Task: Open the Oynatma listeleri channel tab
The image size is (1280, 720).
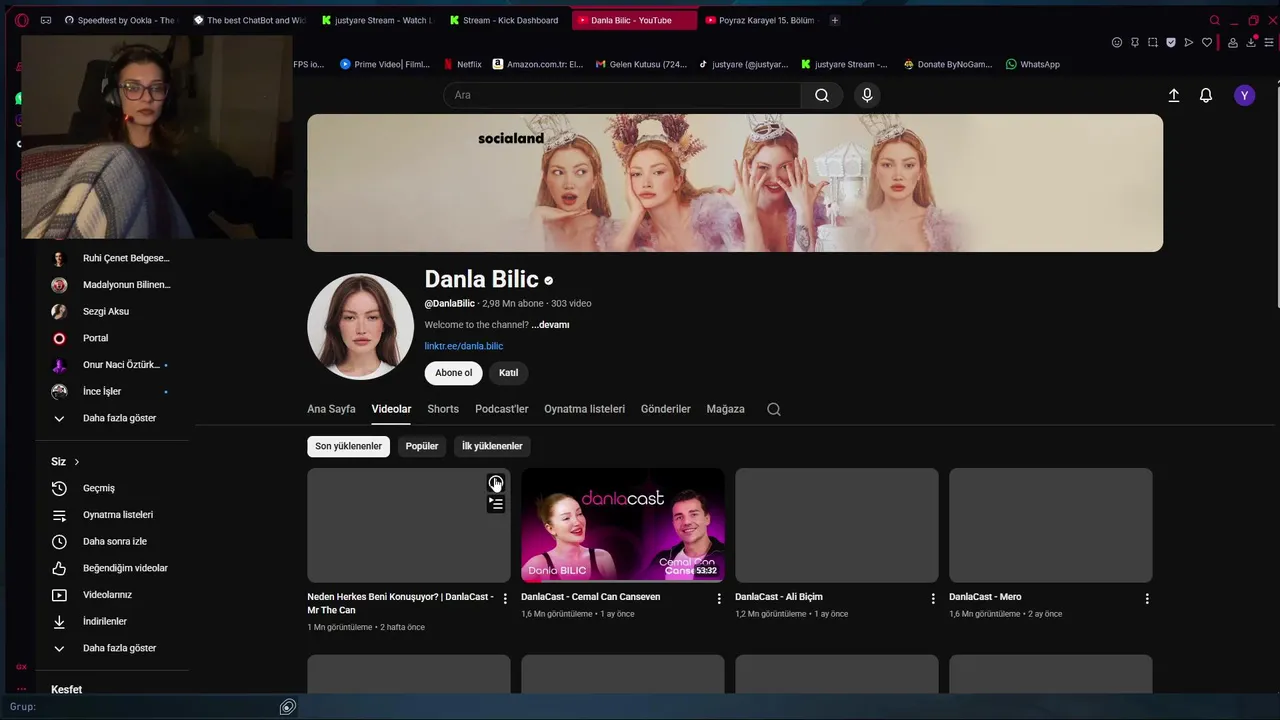Action: click(x=584, y=409)
